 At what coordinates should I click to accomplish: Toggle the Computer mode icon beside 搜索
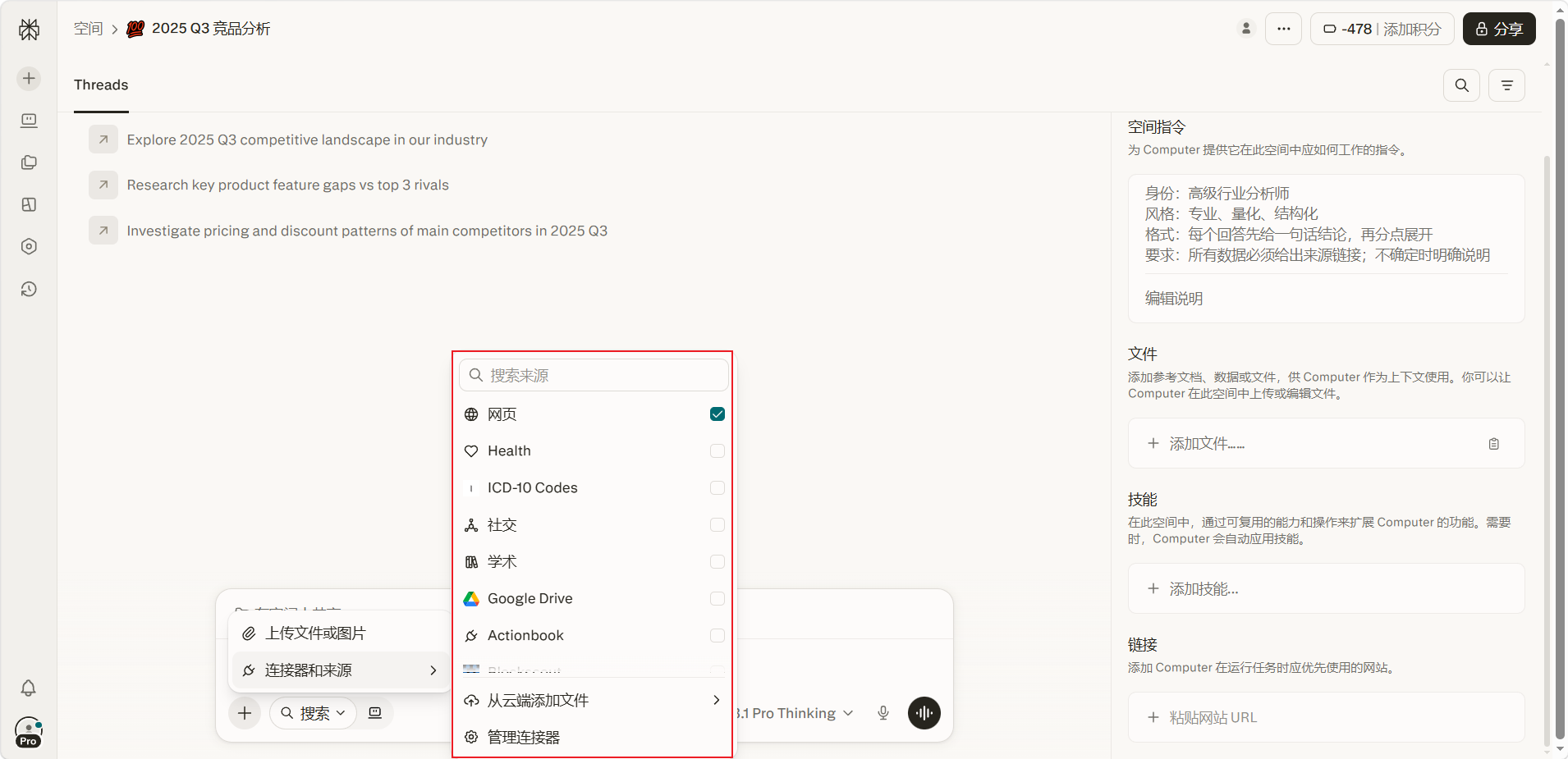tap(375, 713)
